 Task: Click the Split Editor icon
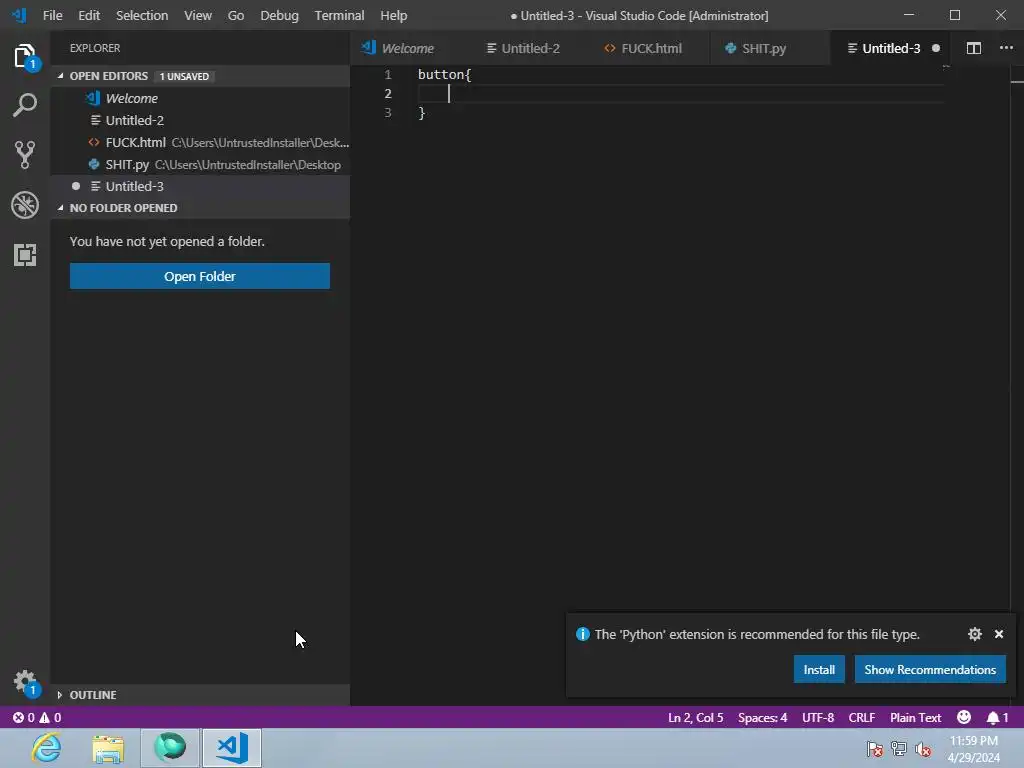click(x=974, y=48)
